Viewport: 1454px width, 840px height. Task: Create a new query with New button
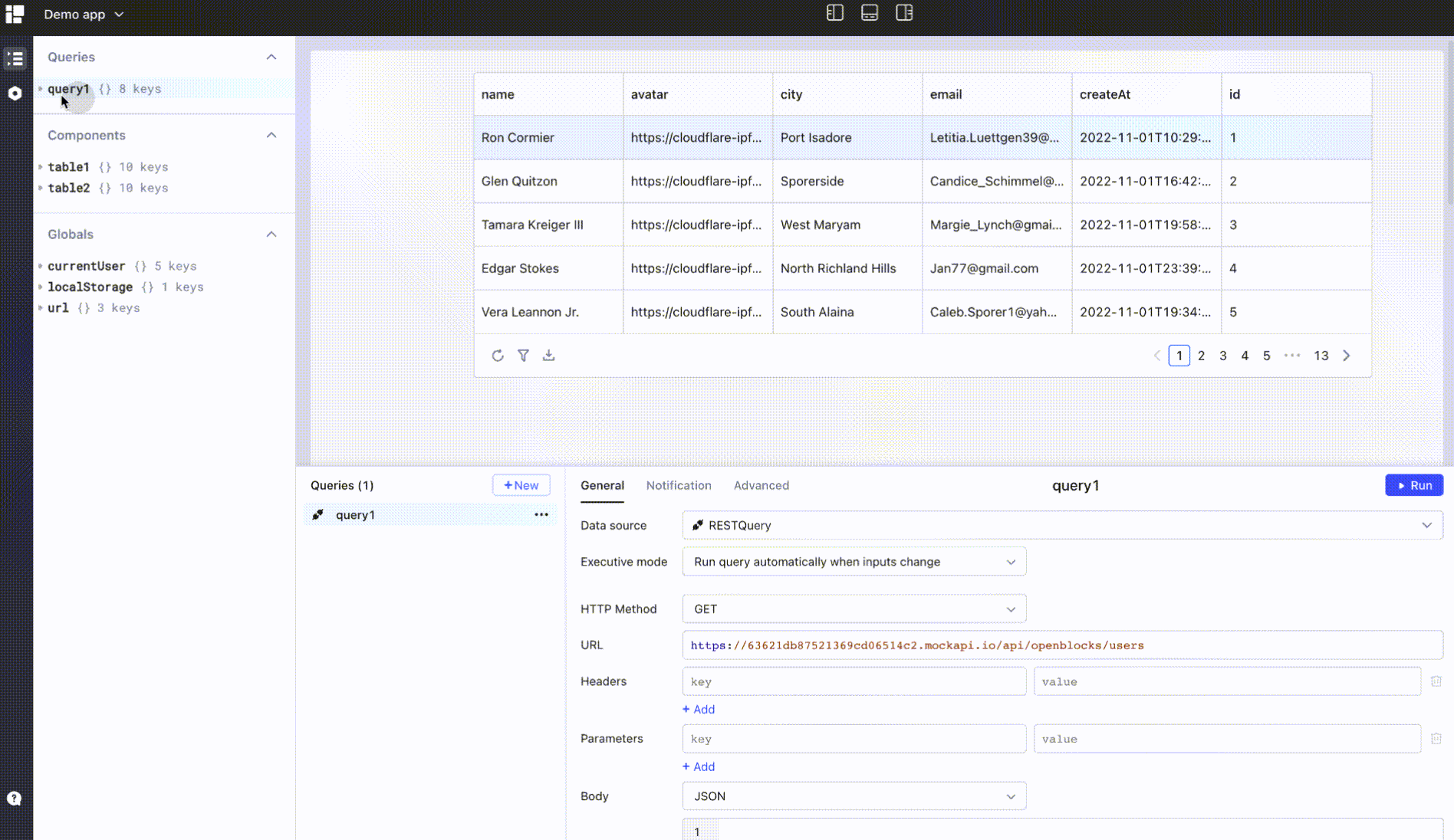pyautogui.click(x=521, y=486)
